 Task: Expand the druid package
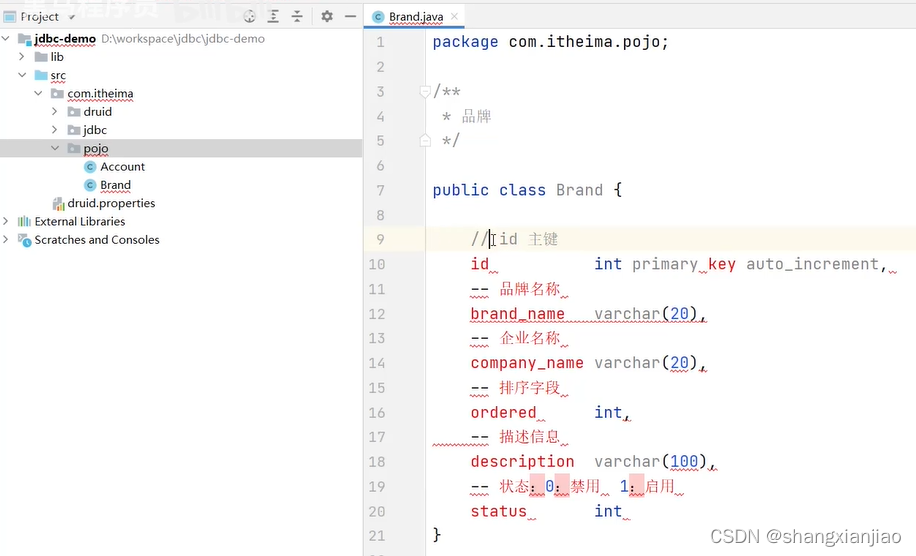(54, 111)
